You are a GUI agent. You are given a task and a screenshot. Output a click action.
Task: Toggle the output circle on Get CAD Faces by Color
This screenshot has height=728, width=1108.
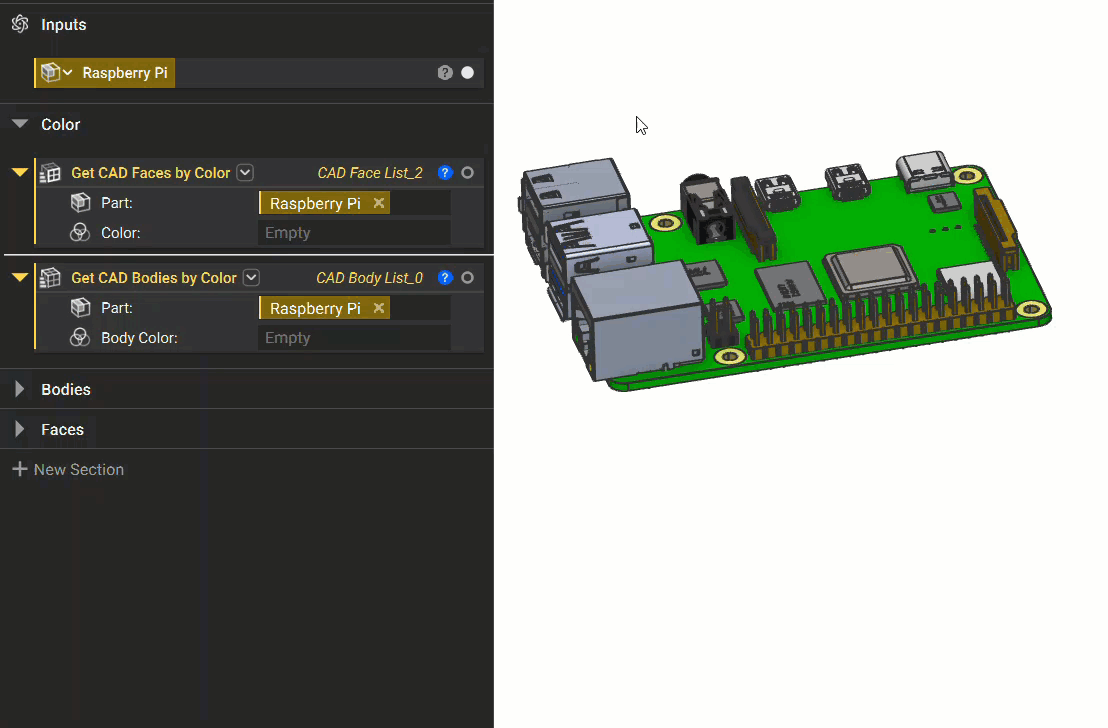click(x=467, y=172)
